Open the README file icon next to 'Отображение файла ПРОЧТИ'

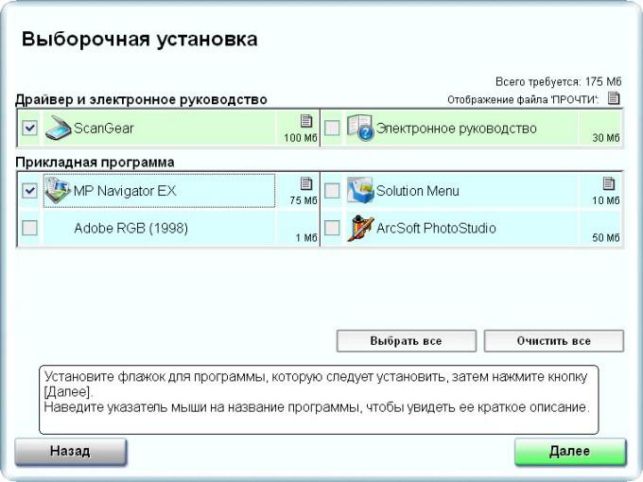(x=613, y=98)
